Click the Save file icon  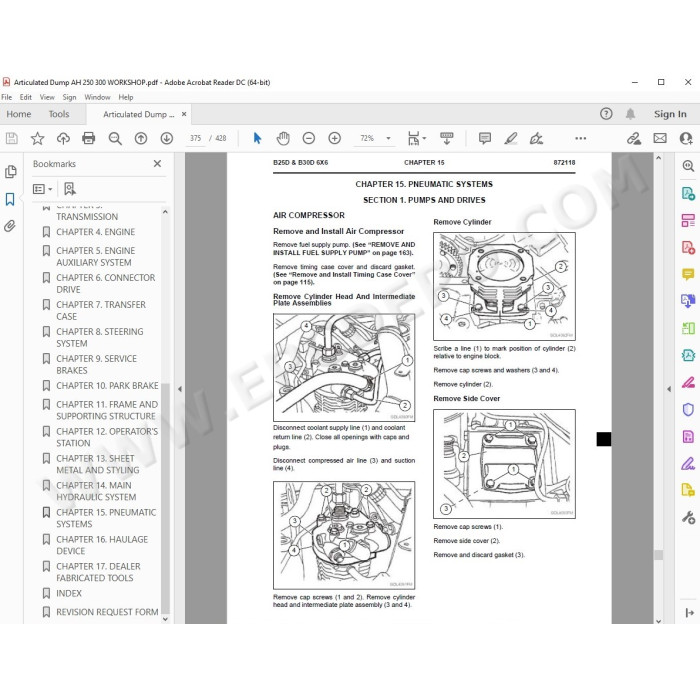(12, 138)
